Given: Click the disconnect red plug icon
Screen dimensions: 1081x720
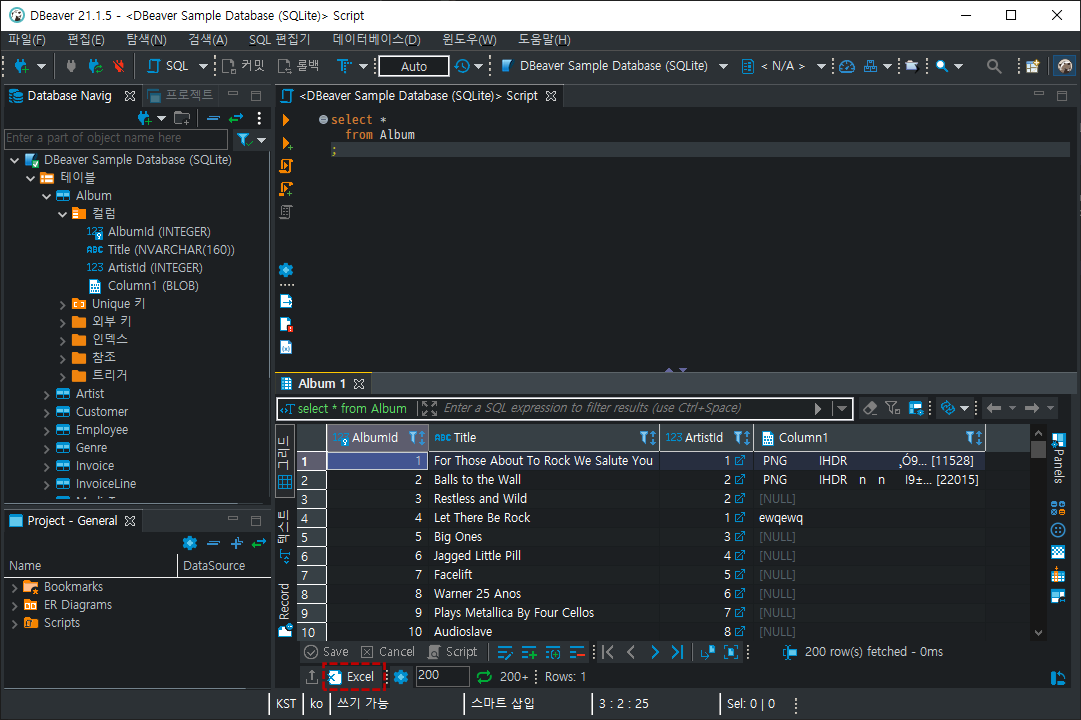Looking at the screenshot, I should point(119,66).
